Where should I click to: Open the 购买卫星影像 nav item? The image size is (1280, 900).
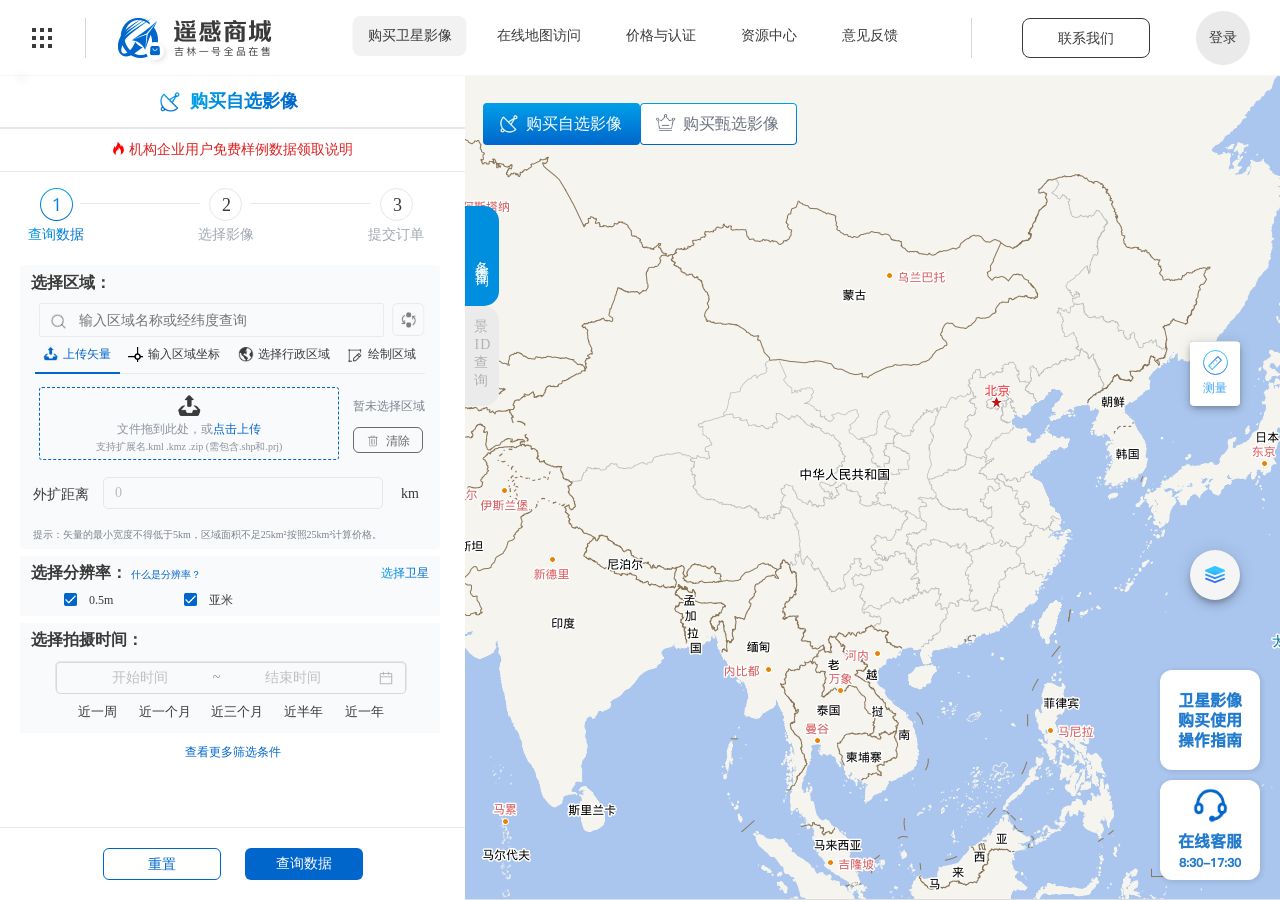point(410,36)
